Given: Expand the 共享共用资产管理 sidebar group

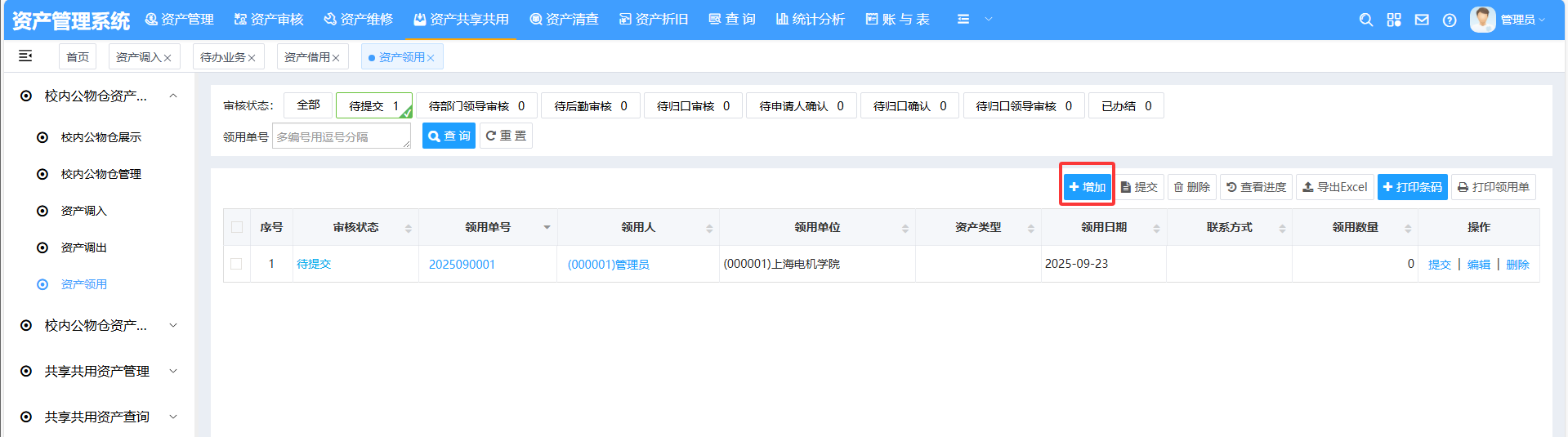Looking at the screenshot, I should 173,371.
